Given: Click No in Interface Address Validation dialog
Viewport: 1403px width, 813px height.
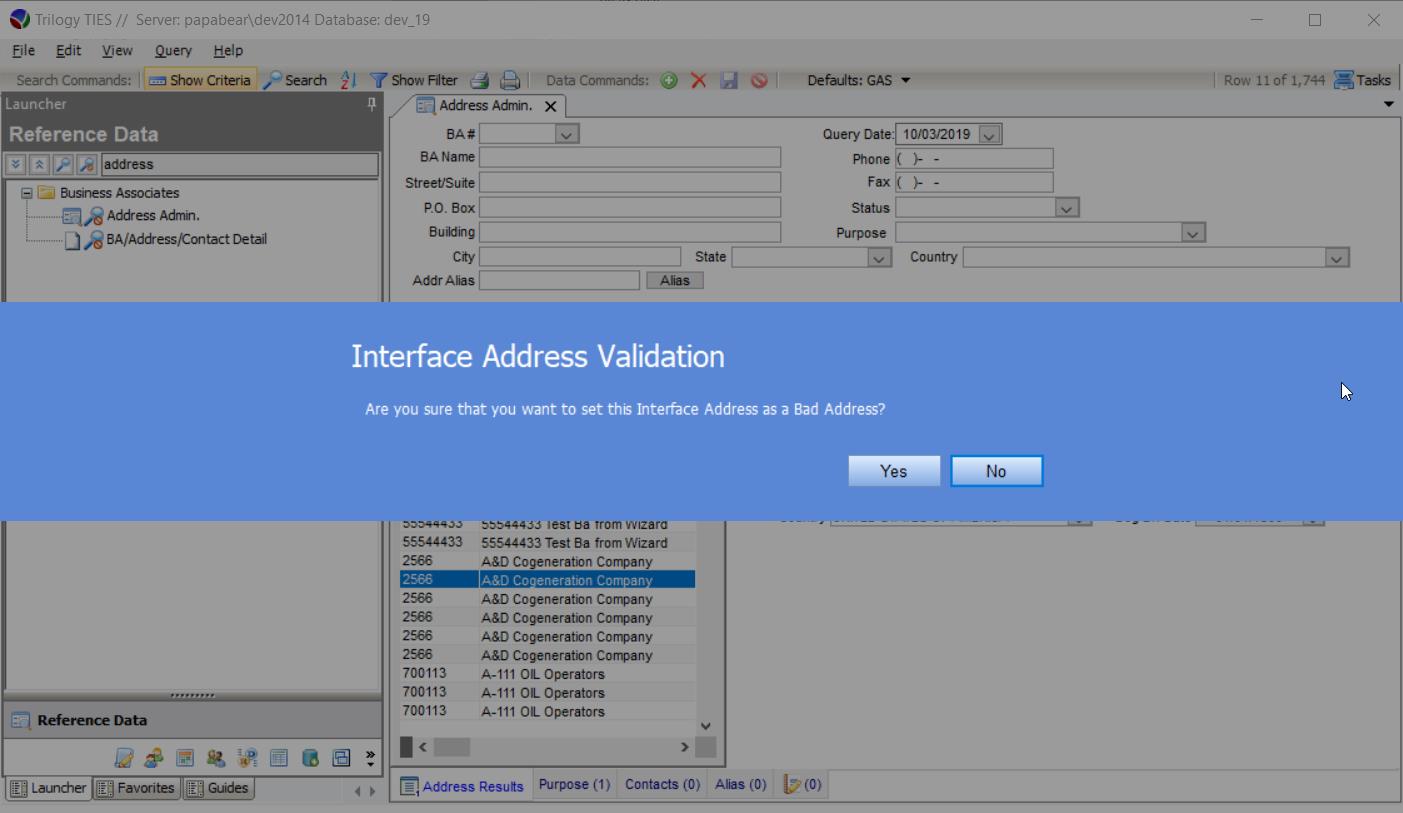Looking at the screenshot, I should point(996,471).
